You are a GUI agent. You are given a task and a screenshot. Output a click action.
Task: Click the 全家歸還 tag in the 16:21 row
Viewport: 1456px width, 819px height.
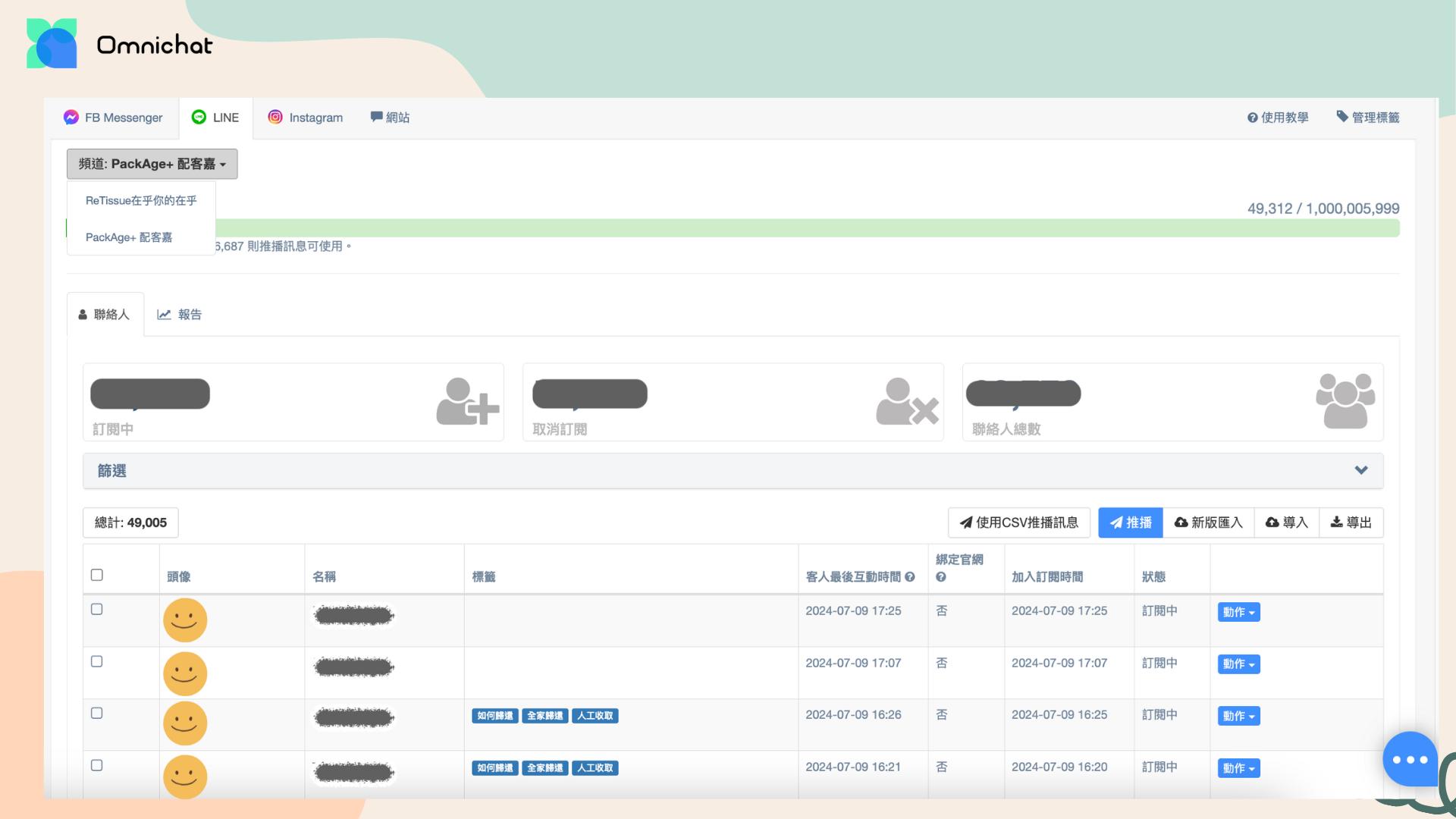point(545,768)
